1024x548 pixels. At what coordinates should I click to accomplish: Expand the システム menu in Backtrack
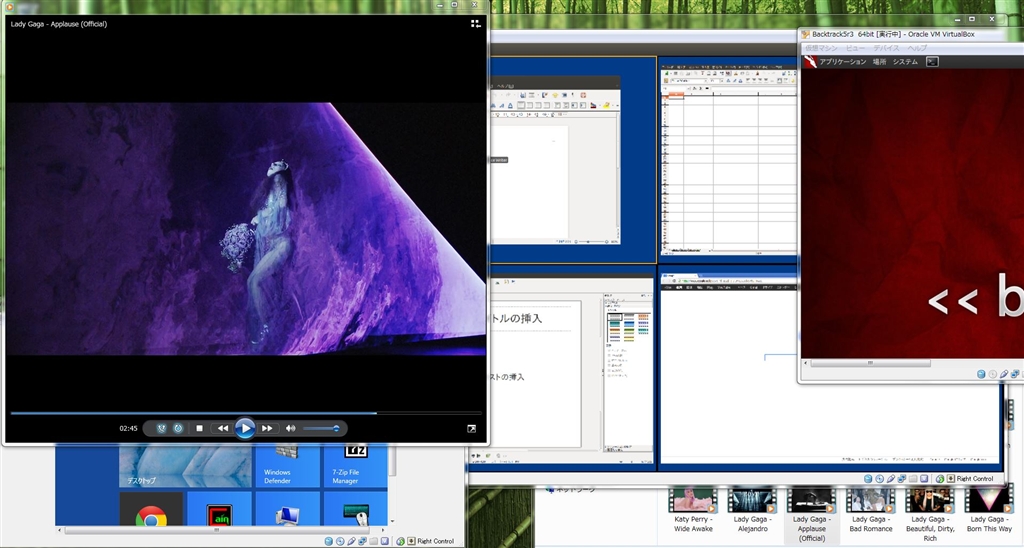(x=905, y=61)
